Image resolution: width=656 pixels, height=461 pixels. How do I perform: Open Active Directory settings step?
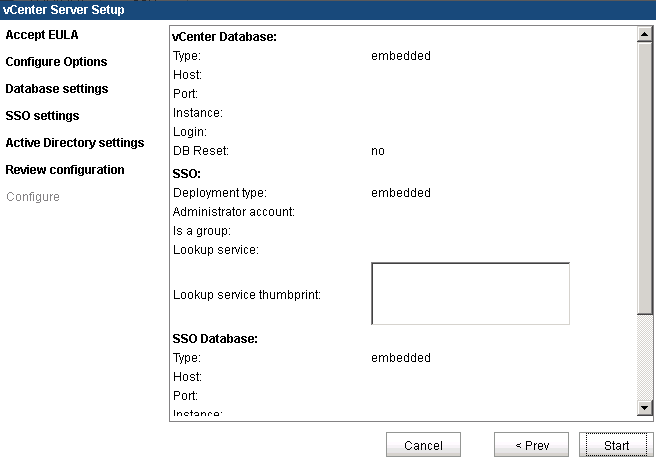tap(75, 143)
